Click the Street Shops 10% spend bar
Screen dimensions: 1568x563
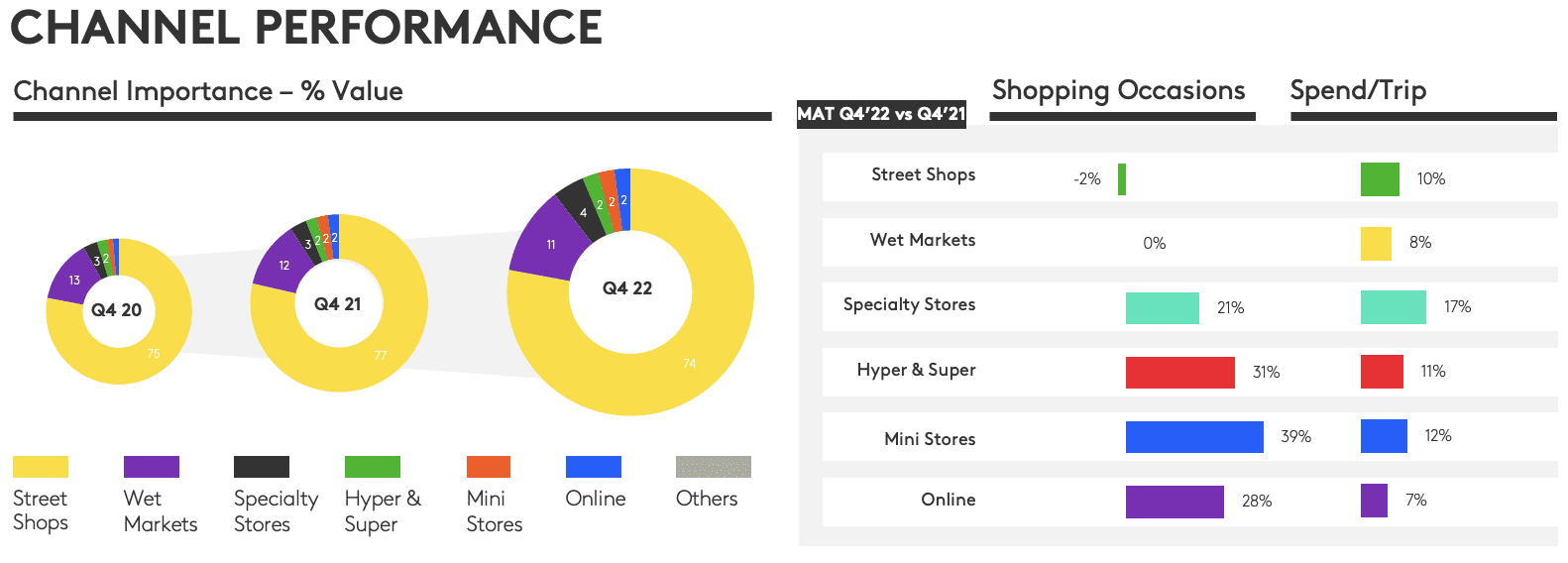[x=1380, y=179]
